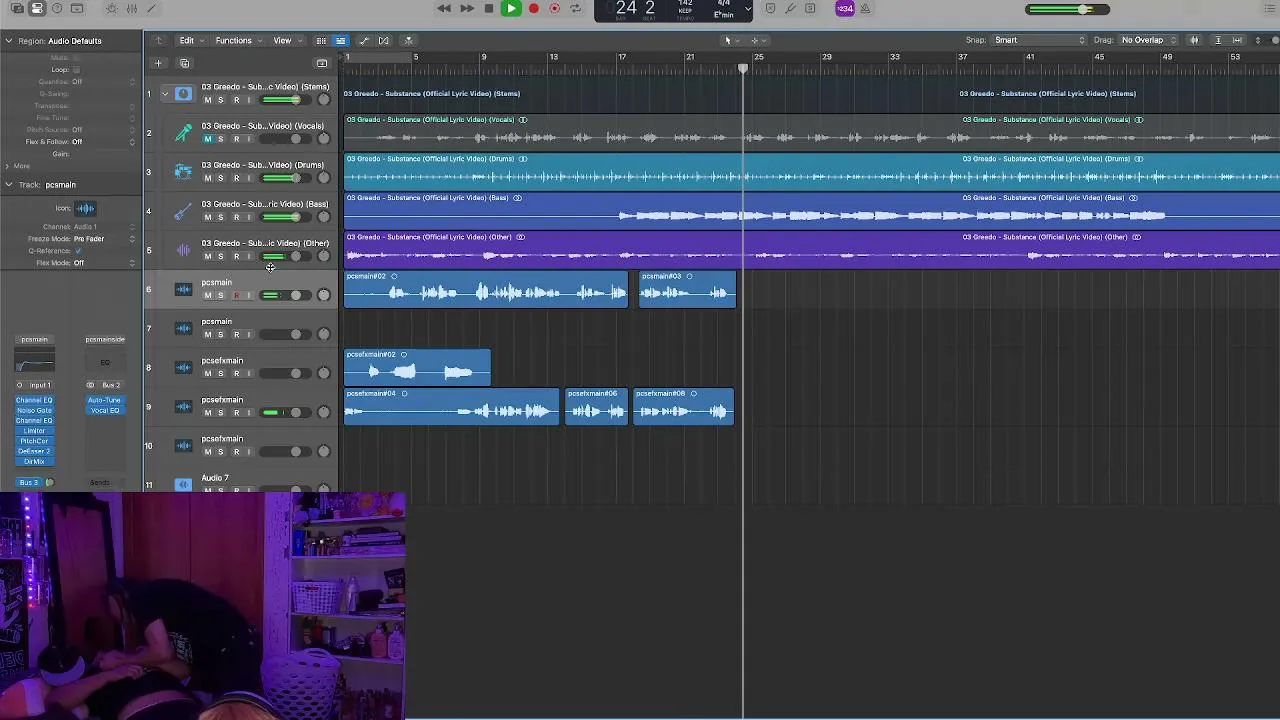
Task: Rewind the transport
Action: pos(444,9)
